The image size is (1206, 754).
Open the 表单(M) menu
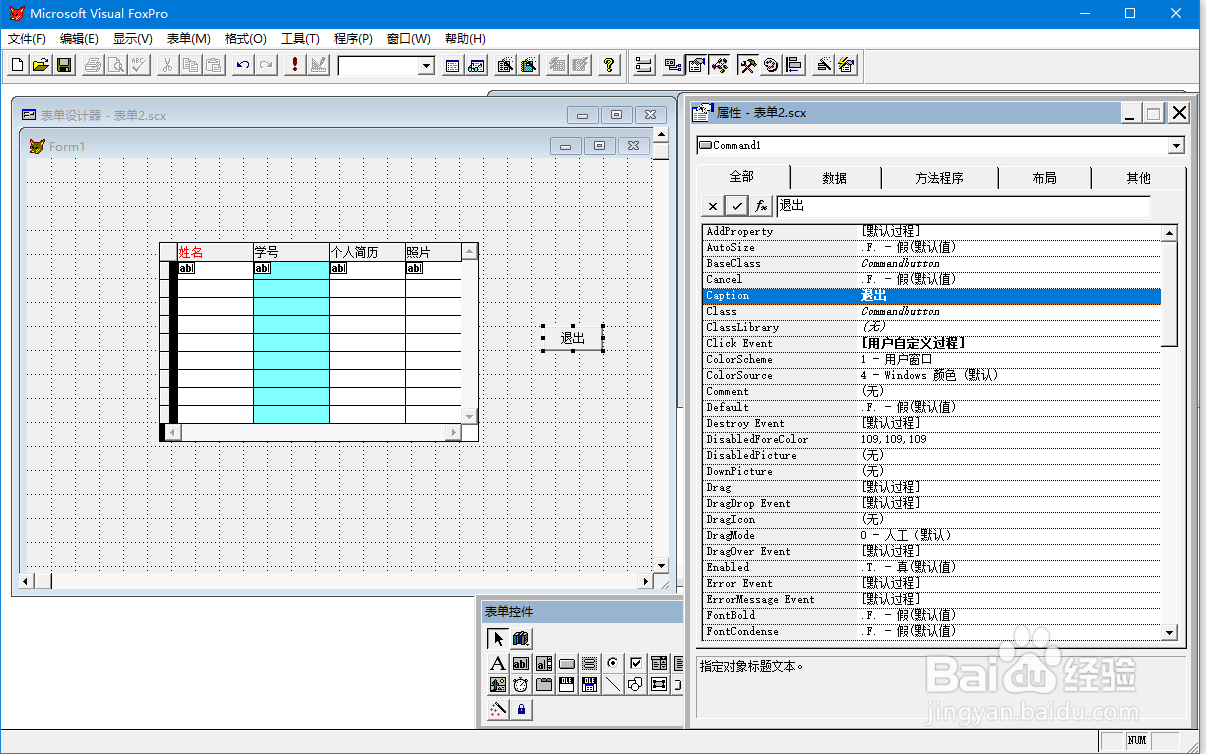(x=188, y=39)
